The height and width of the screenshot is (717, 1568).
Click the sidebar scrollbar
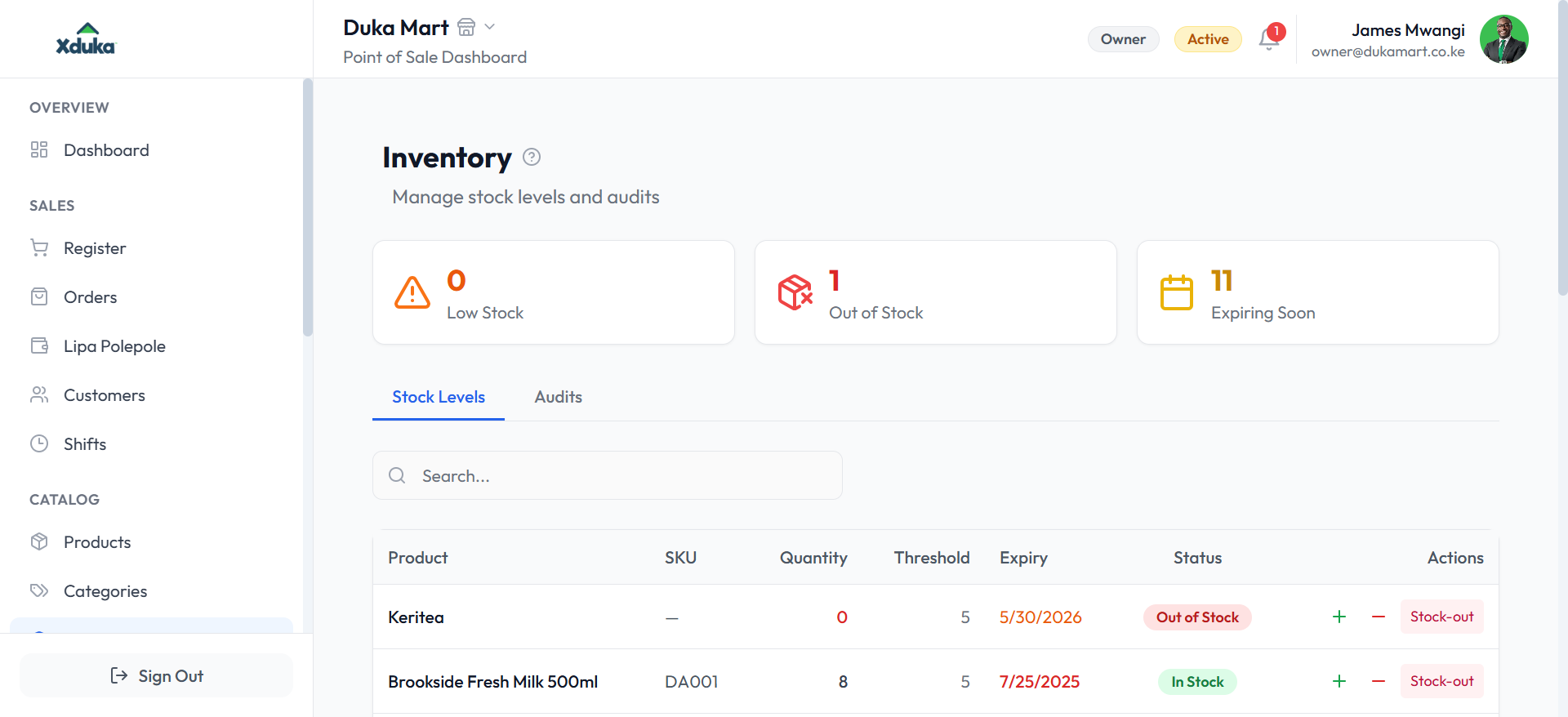click(x=308, y=207)
